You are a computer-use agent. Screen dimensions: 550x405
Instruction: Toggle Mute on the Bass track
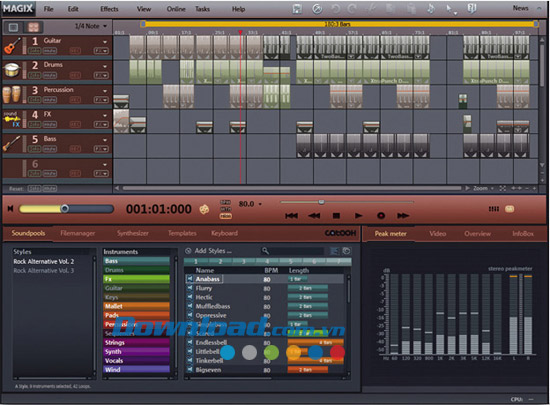[x=50, y=149]
